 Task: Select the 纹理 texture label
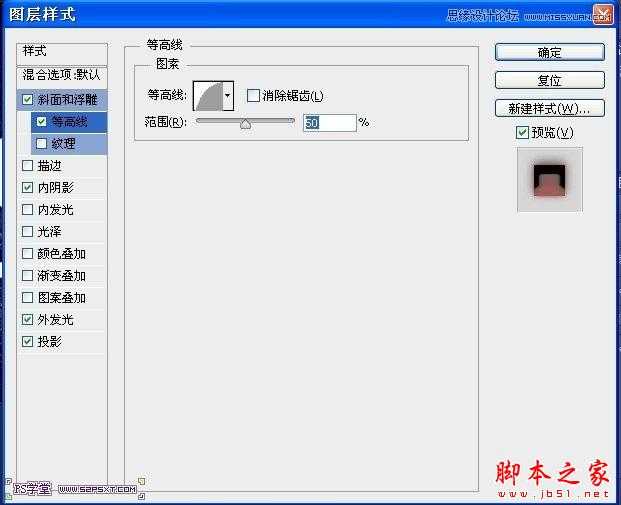pos(63,143)
